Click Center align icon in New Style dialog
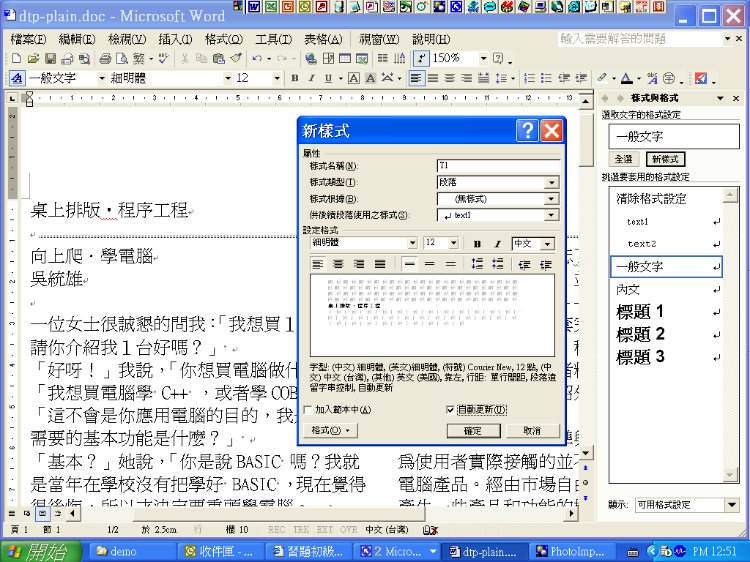Screen dimensions: 750x562 338,264
